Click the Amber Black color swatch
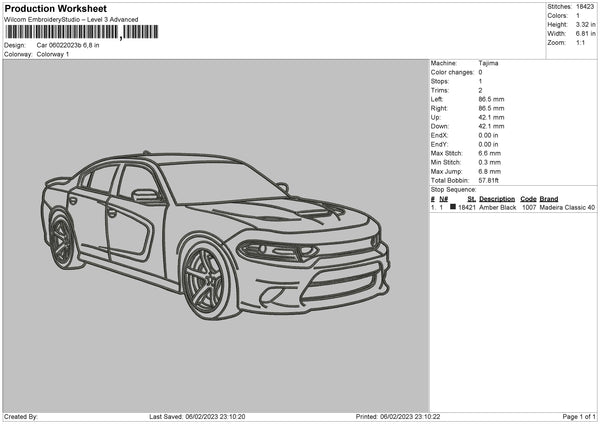 tap(453, 207)
